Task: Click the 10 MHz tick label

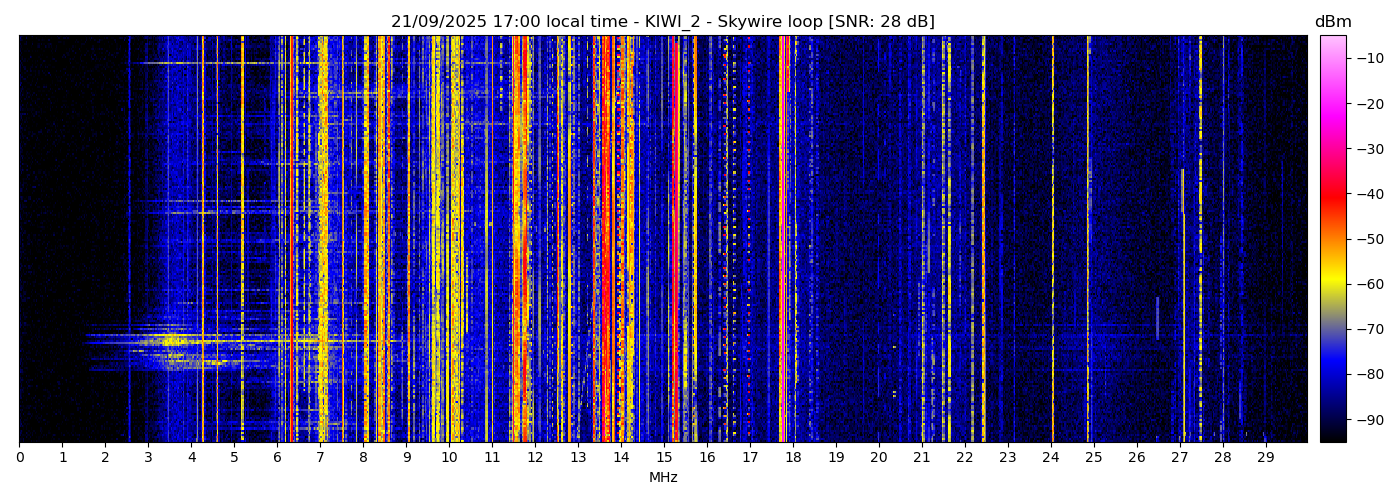Action: click(x=449, y=457)
